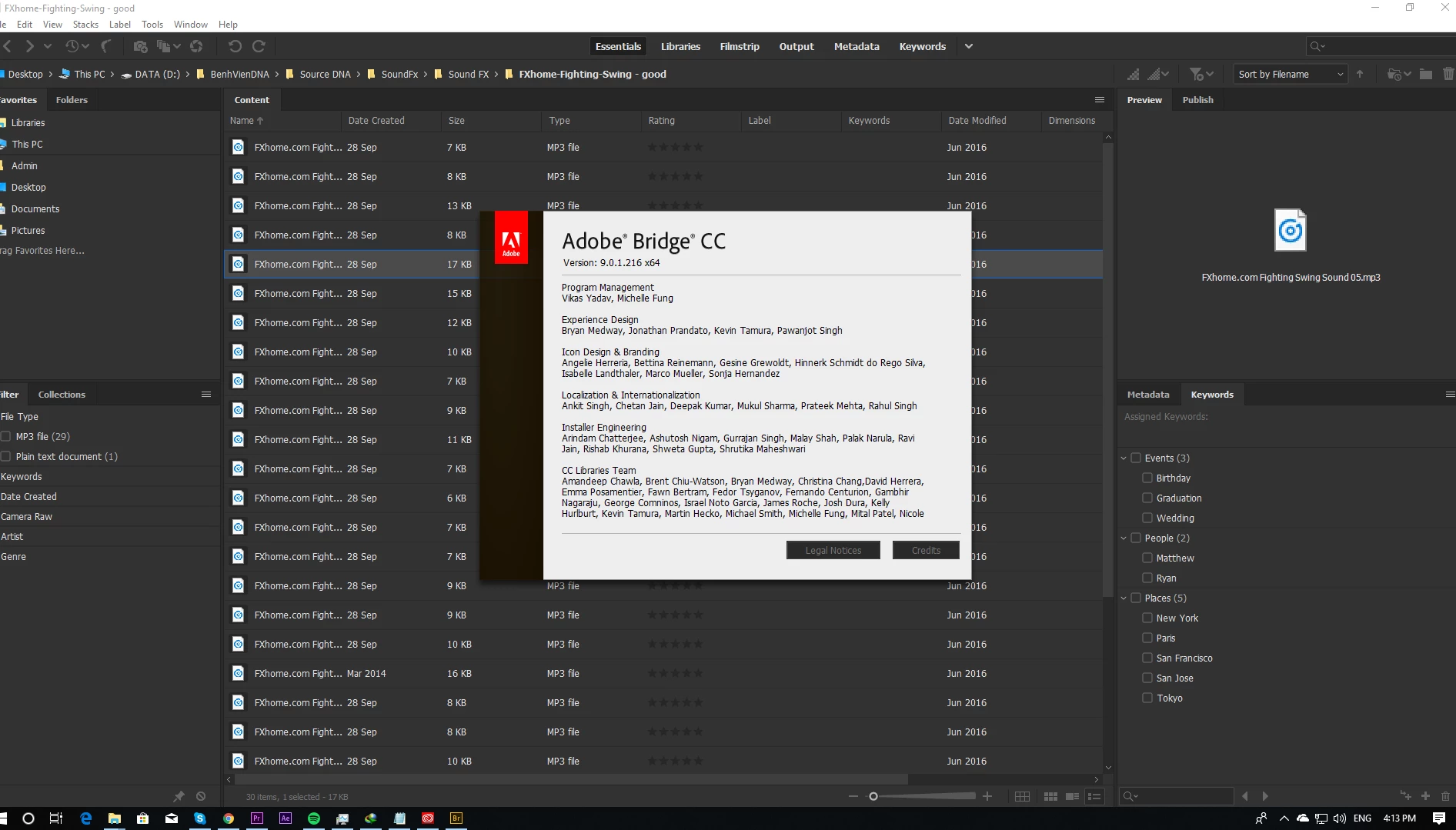Viewport: 1456px width, 830px height.
Task: Check the Matthew keyword
Action: pyautogui.click(x=1147, y=558)
